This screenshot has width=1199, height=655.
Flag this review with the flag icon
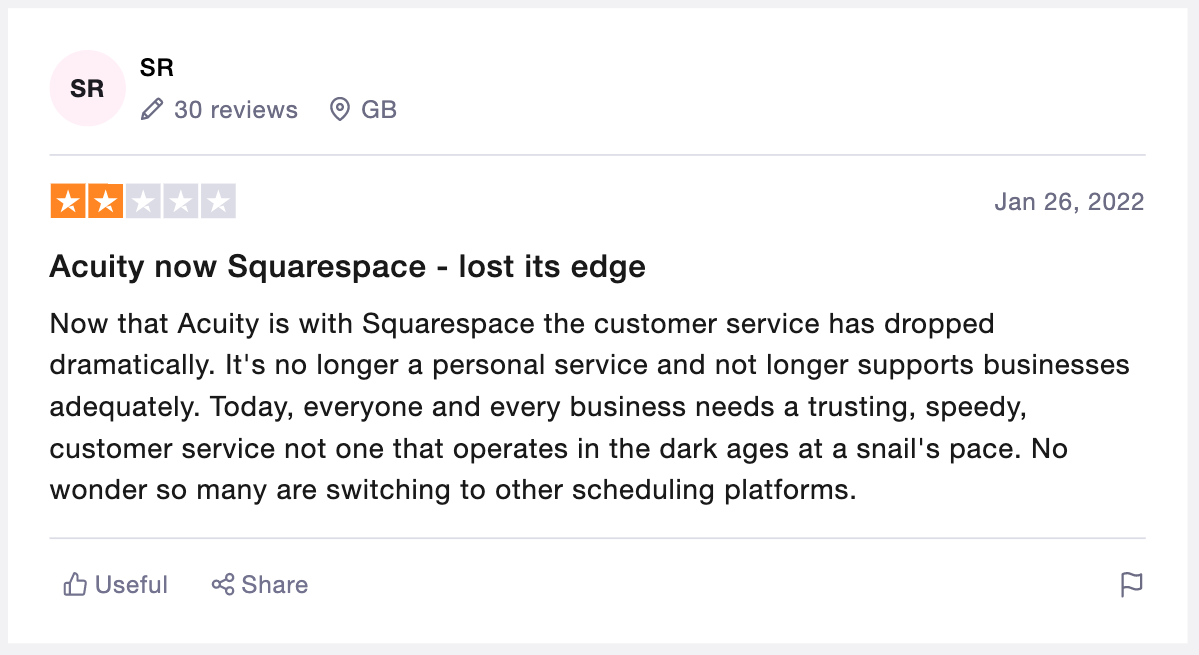point(1131,585)
